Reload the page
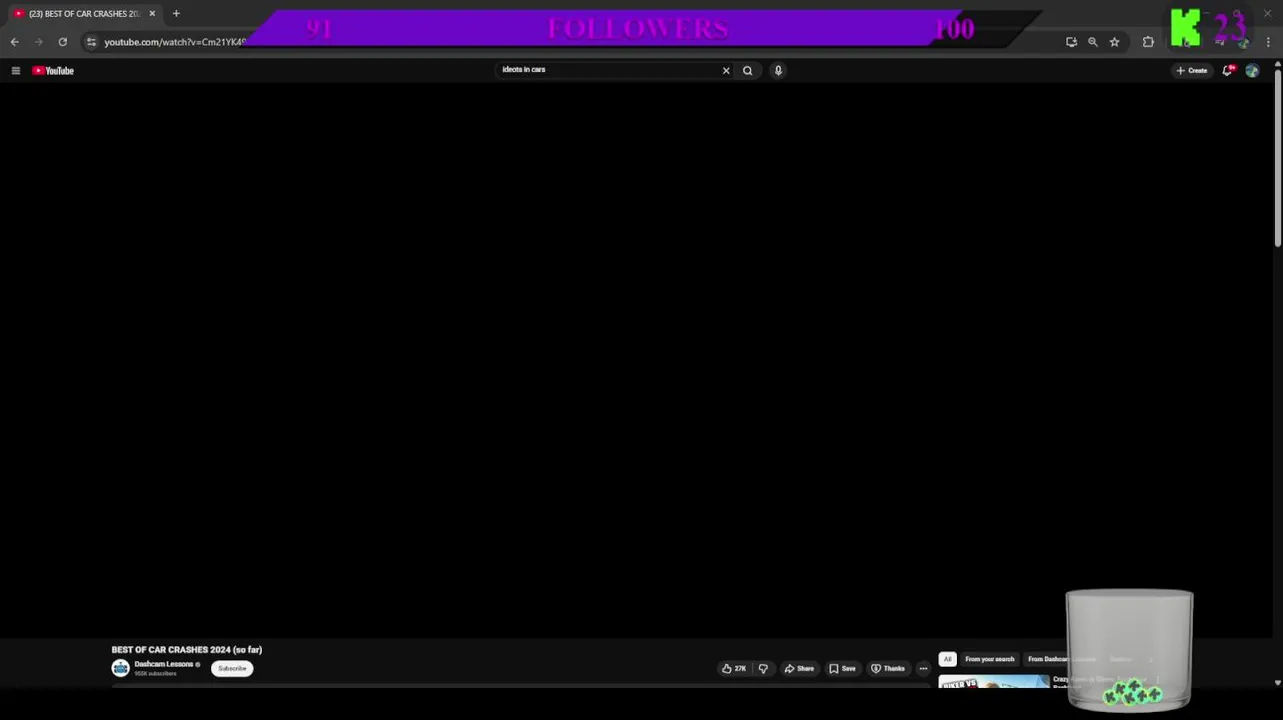Viewport: 1283px width, 720px height. pyautogui.click(x=62, y=42)
